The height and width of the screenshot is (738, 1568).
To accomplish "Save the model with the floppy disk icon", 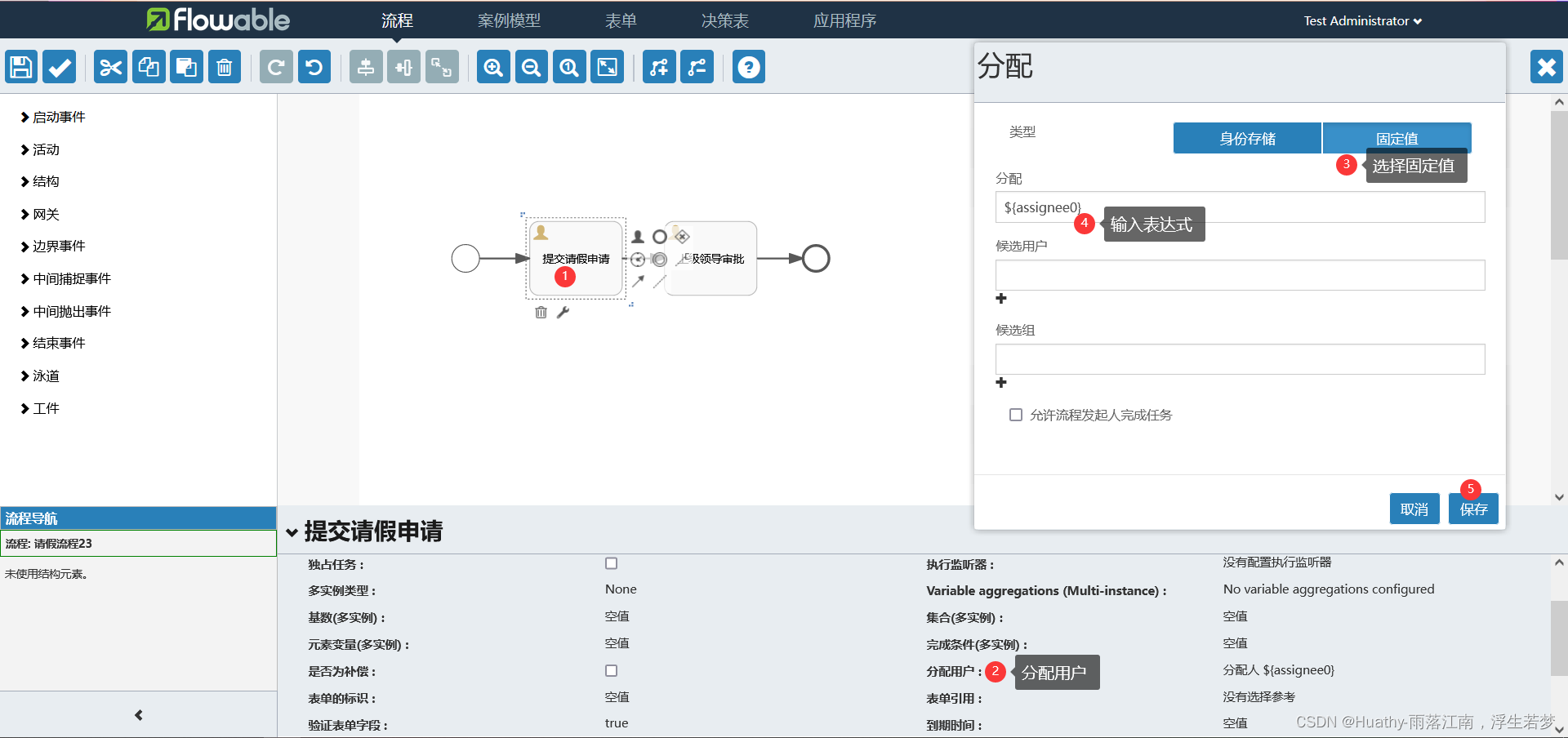I will point(21,67).
